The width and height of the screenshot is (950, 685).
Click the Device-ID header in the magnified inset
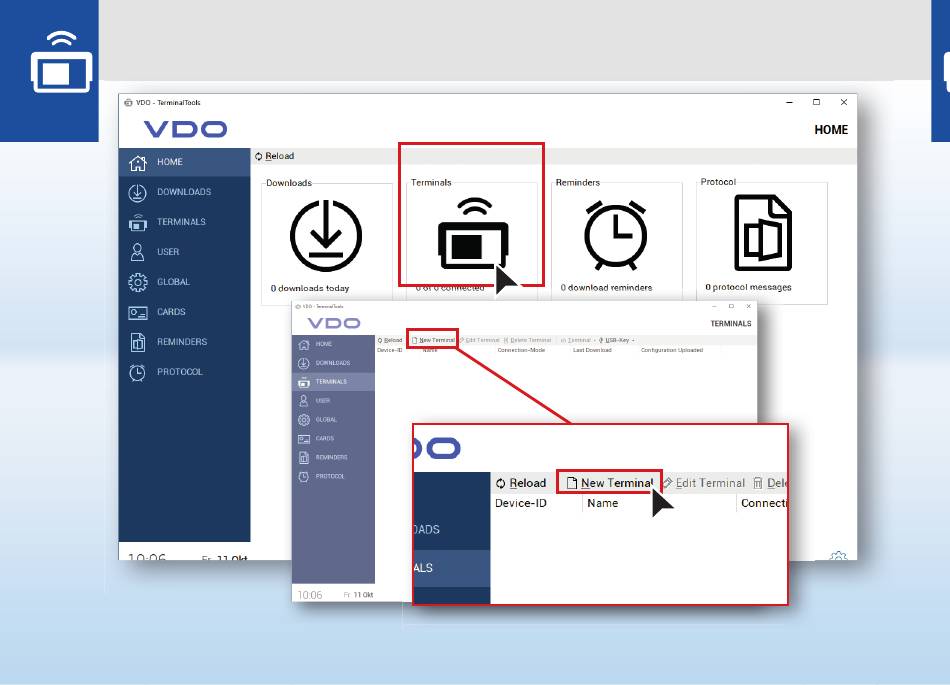[x=520, y=503]
